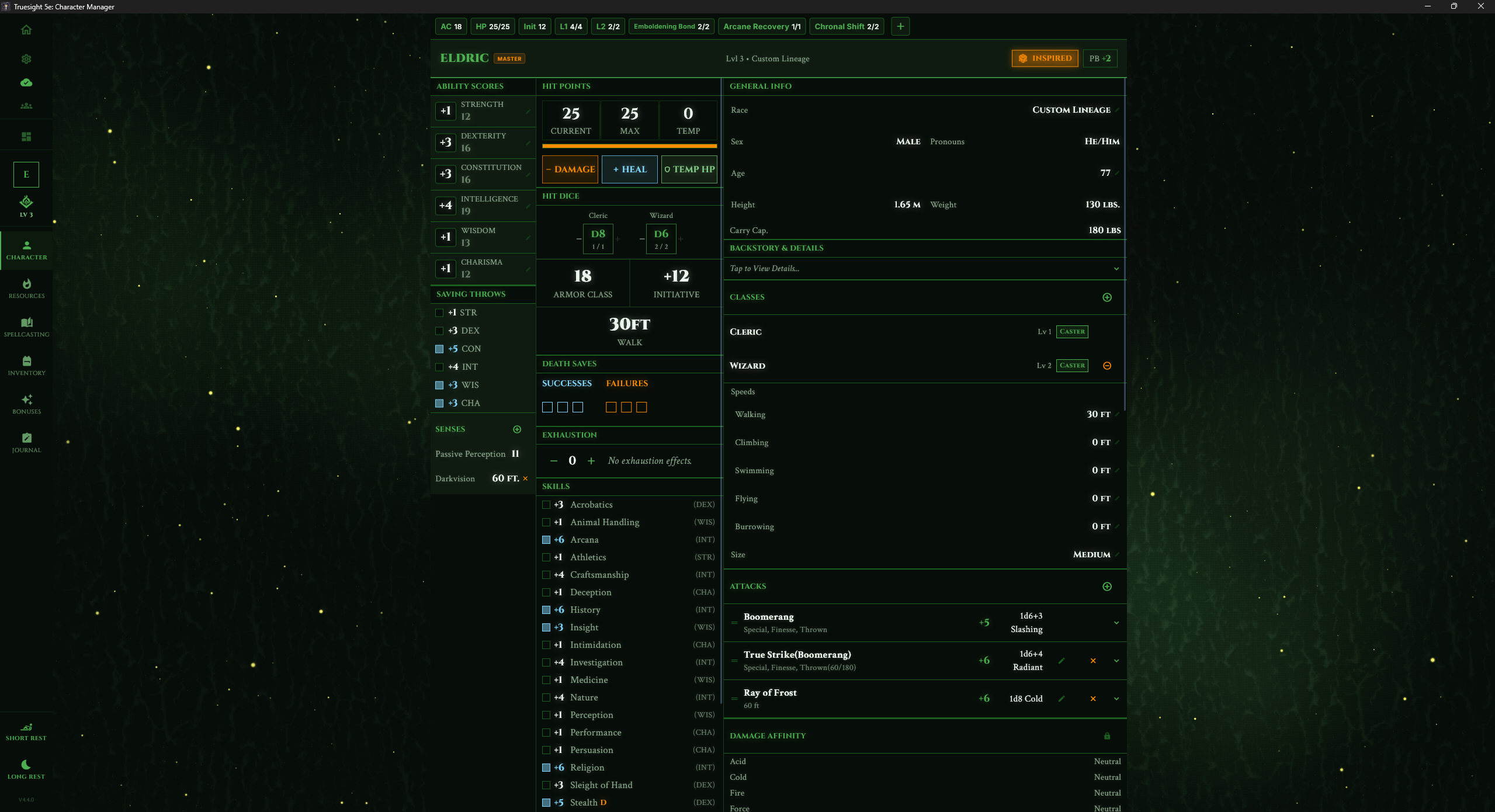
Task: Add a new class plus icon
Action: click(1106, 297)
